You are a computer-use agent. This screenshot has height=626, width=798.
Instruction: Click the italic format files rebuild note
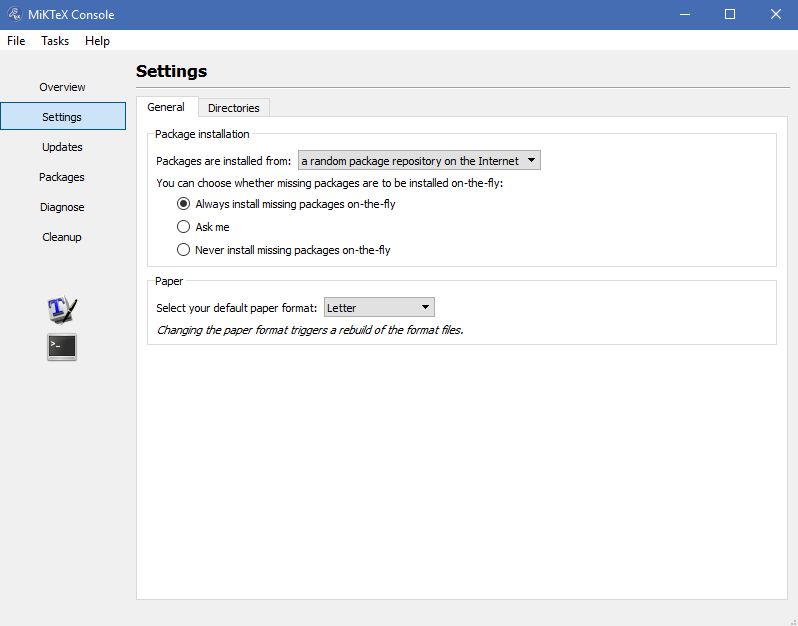pyautogui.click(x=310, y=330)
